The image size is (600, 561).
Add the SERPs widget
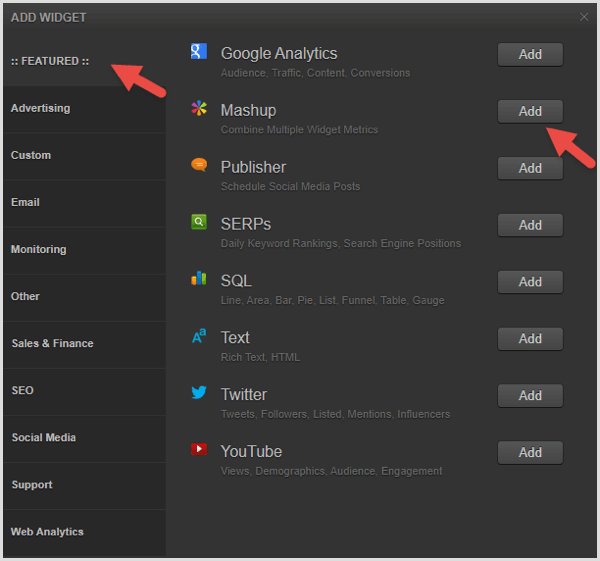coord(530,225)
